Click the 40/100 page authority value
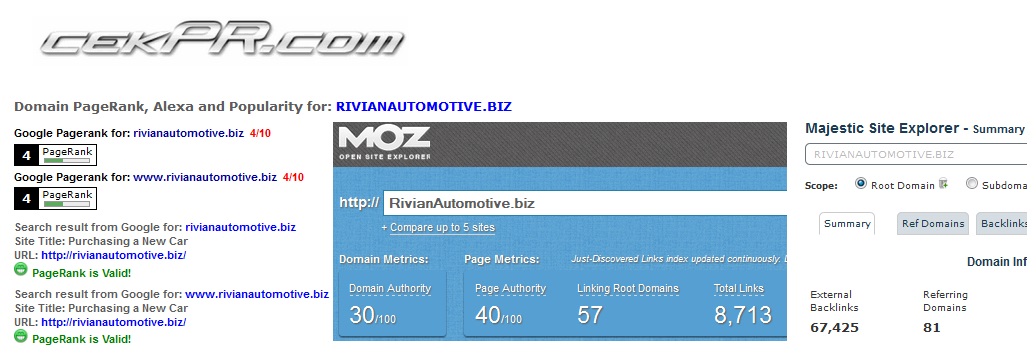The height and width of the screenshot is (360, 1036). [498, 315]
